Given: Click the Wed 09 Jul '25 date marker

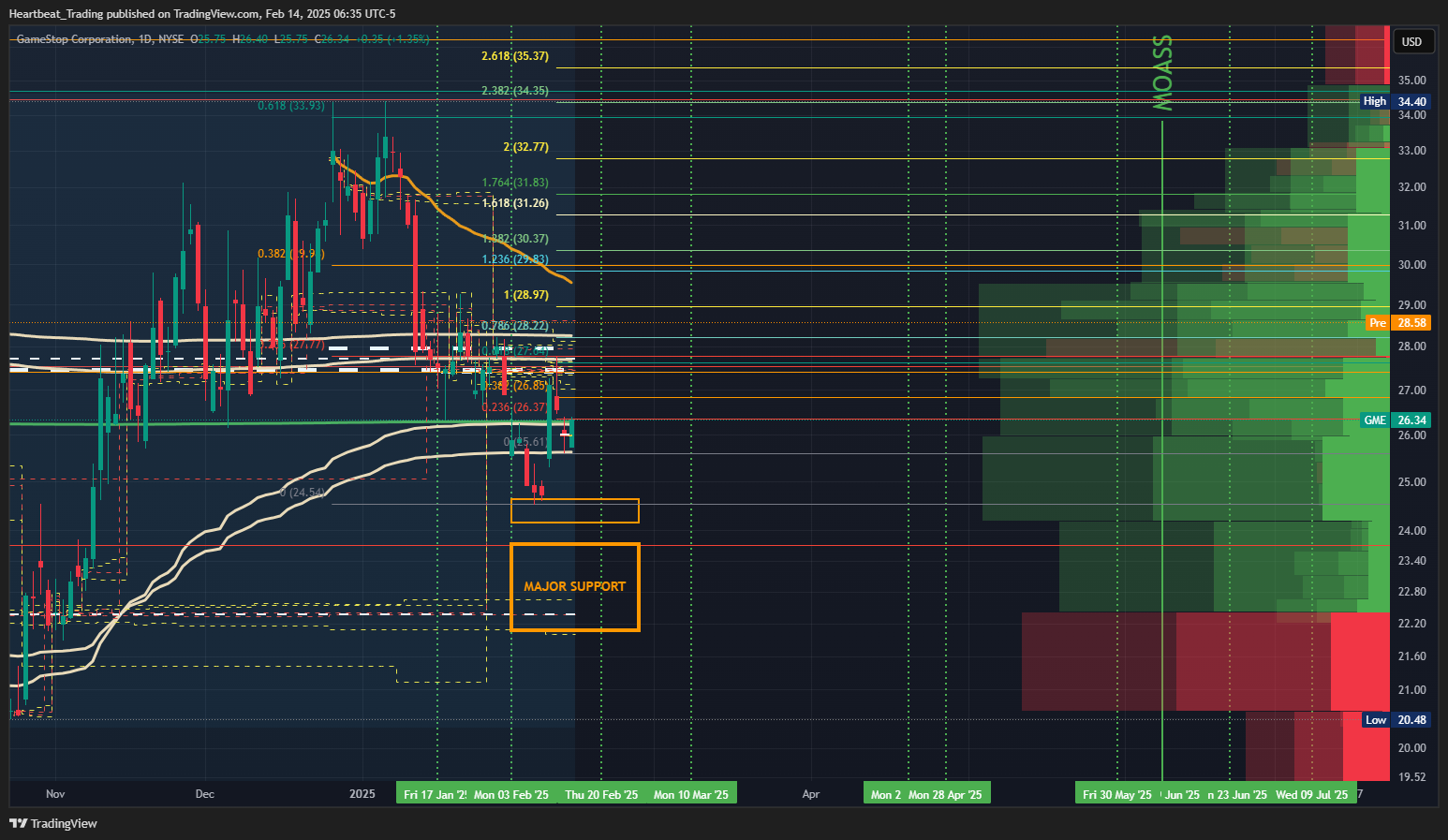Looking at the screenshot, I should tap(1312, 794).
